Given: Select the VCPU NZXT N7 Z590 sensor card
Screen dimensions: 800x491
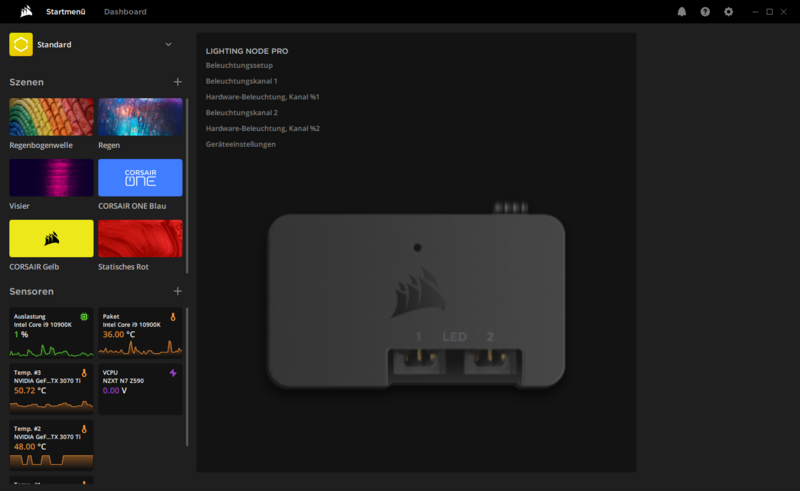Looking at the screenshot, I should (140, 389).
